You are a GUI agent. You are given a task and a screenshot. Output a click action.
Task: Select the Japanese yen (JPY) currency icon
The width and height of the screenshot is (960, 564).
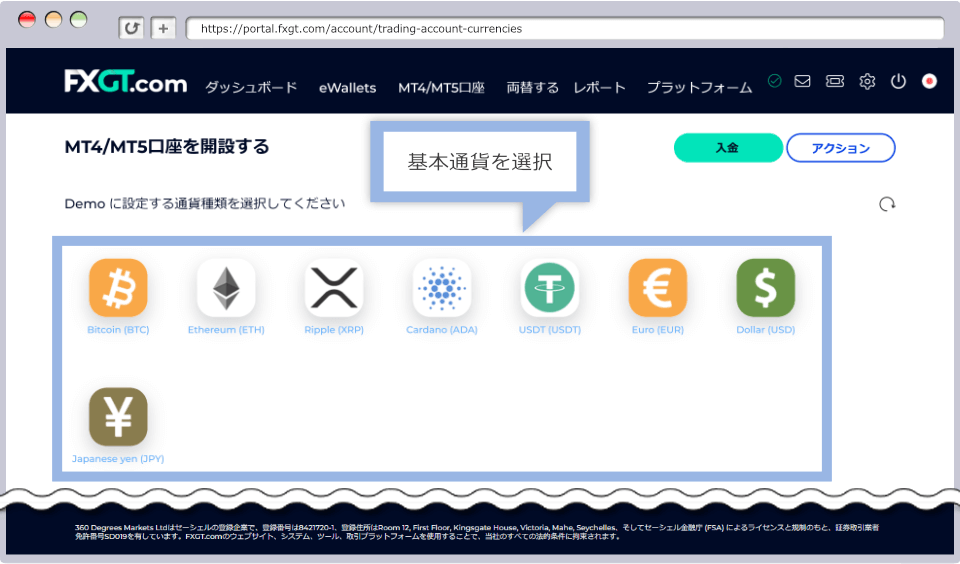pyautogui.click(x=118, y=416)
